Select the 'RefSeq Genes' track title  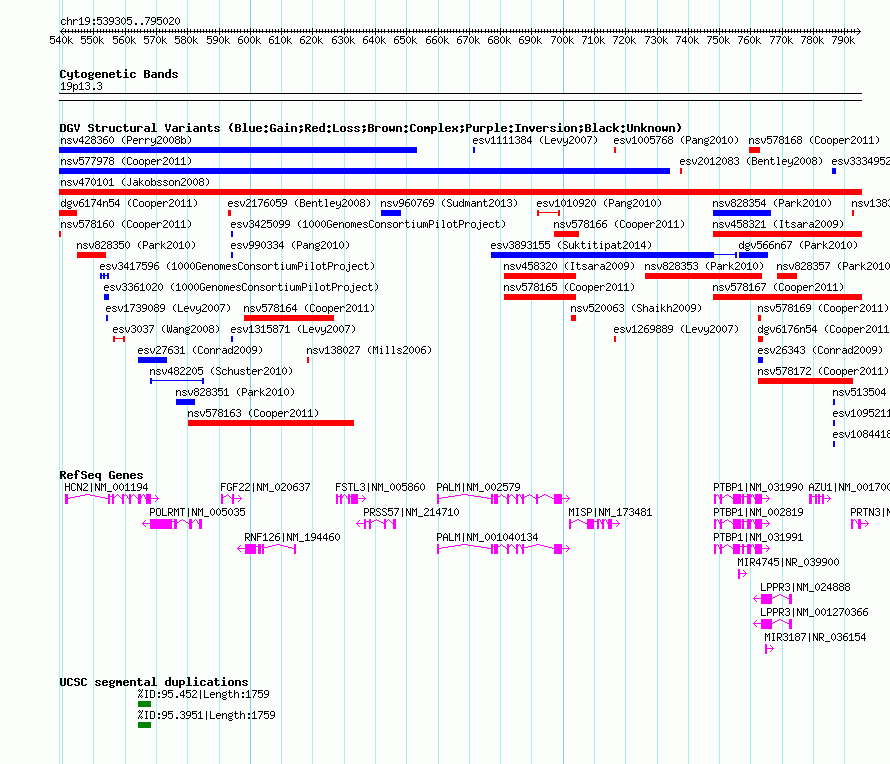click(102, 475)
